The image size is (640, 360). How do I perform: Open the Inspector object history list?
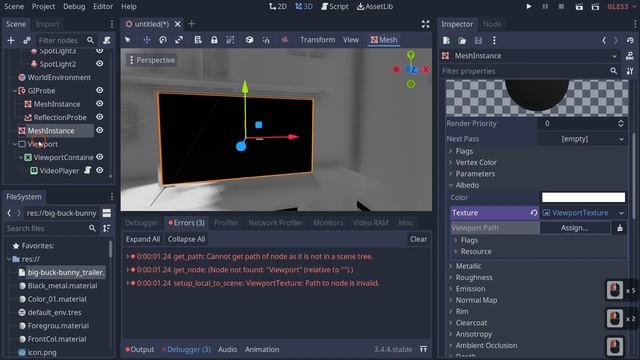pos(630,40)
